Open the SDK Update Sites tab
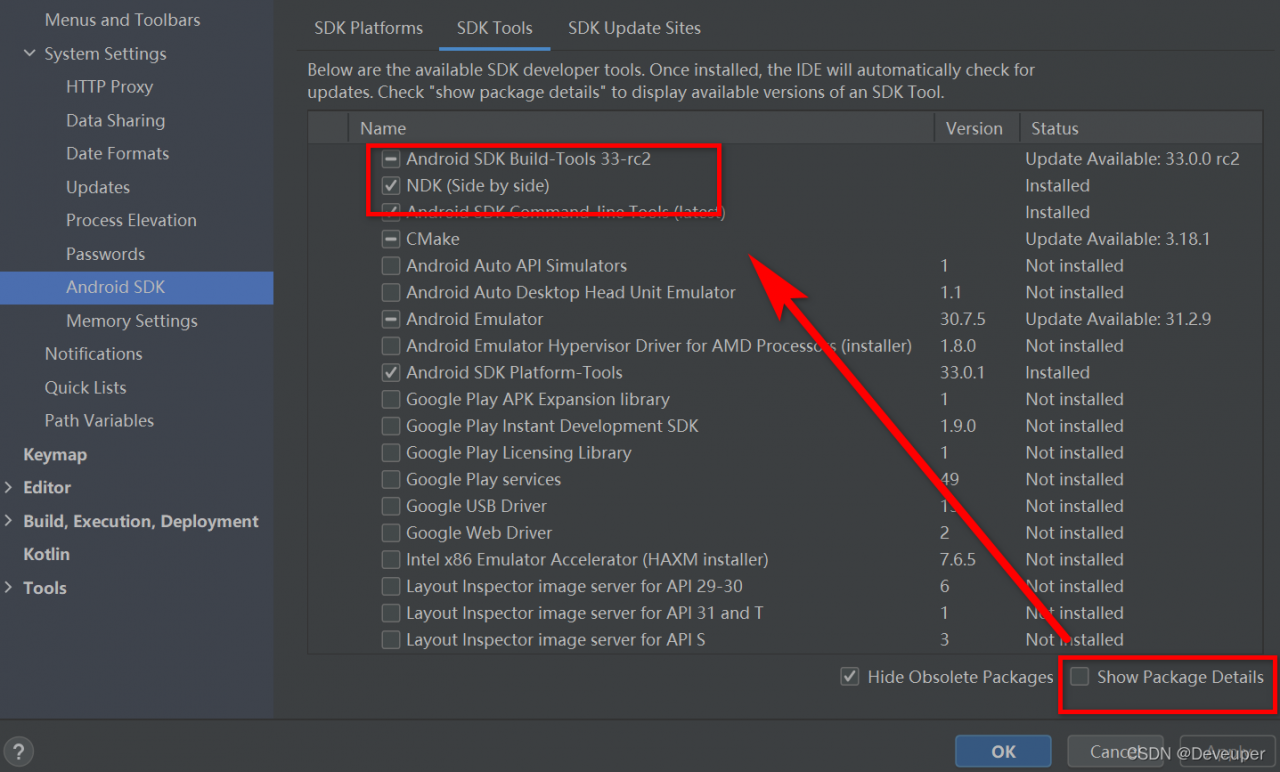The image size is (1280, 772). pyautogui.click(x=634, y=28)
